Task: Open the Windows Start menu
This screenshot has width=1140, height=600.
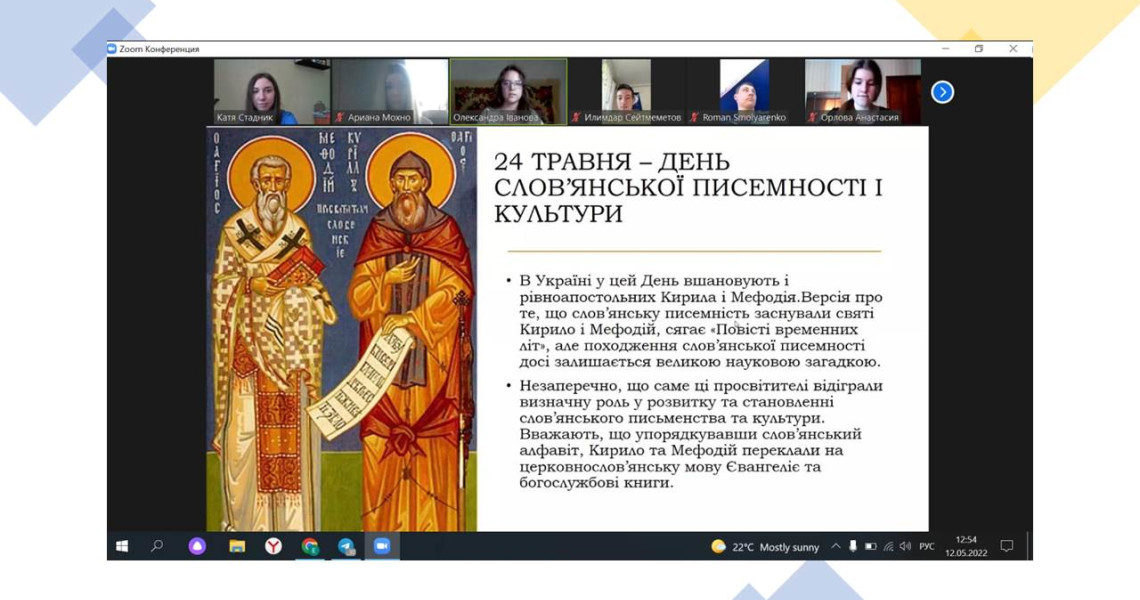Action: click(x=122, y=546)
